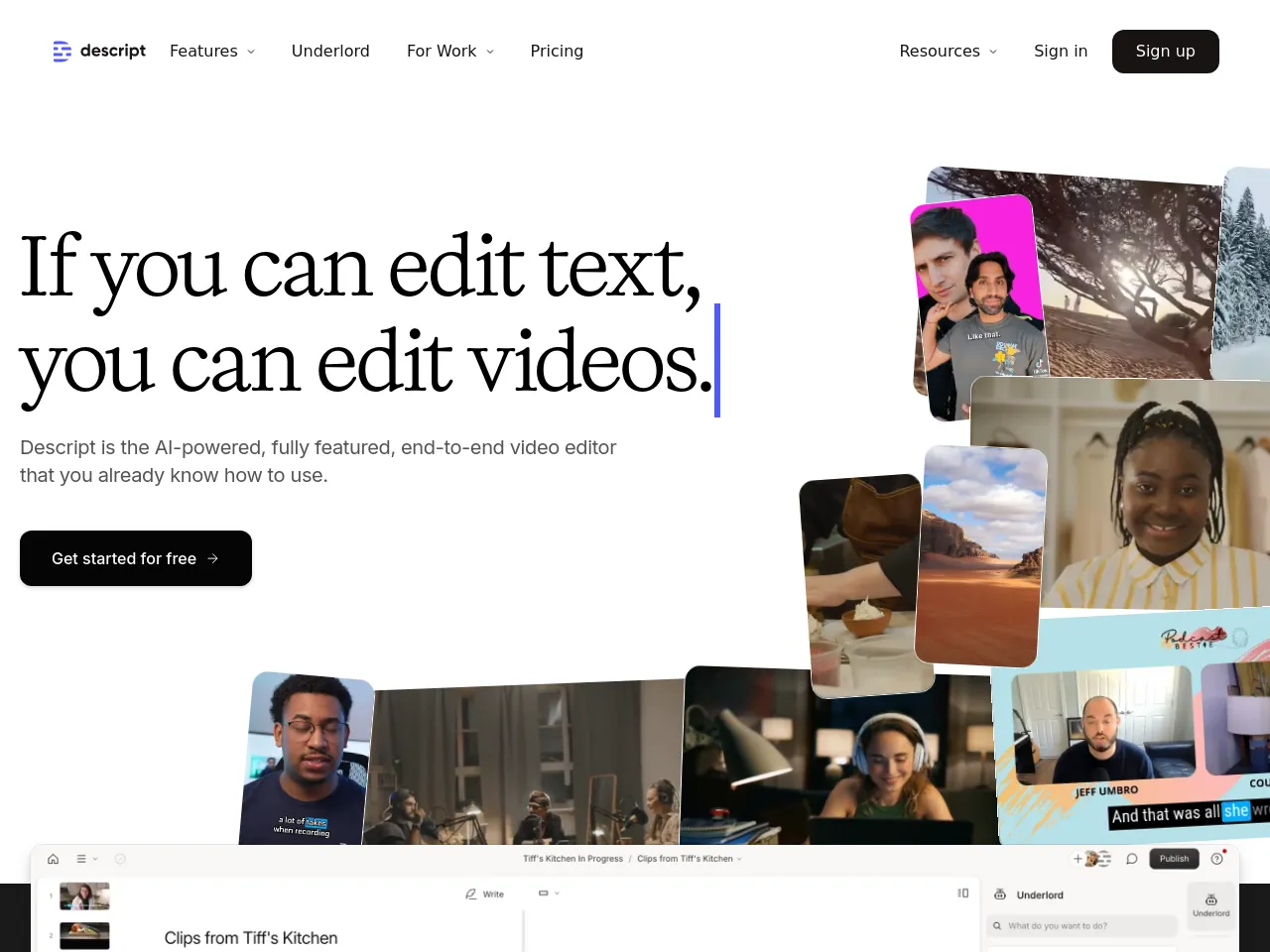Open the help question mark icon
Image resolution: width=1270 pixels, height=952 pixels.
tap(1217, 859)
